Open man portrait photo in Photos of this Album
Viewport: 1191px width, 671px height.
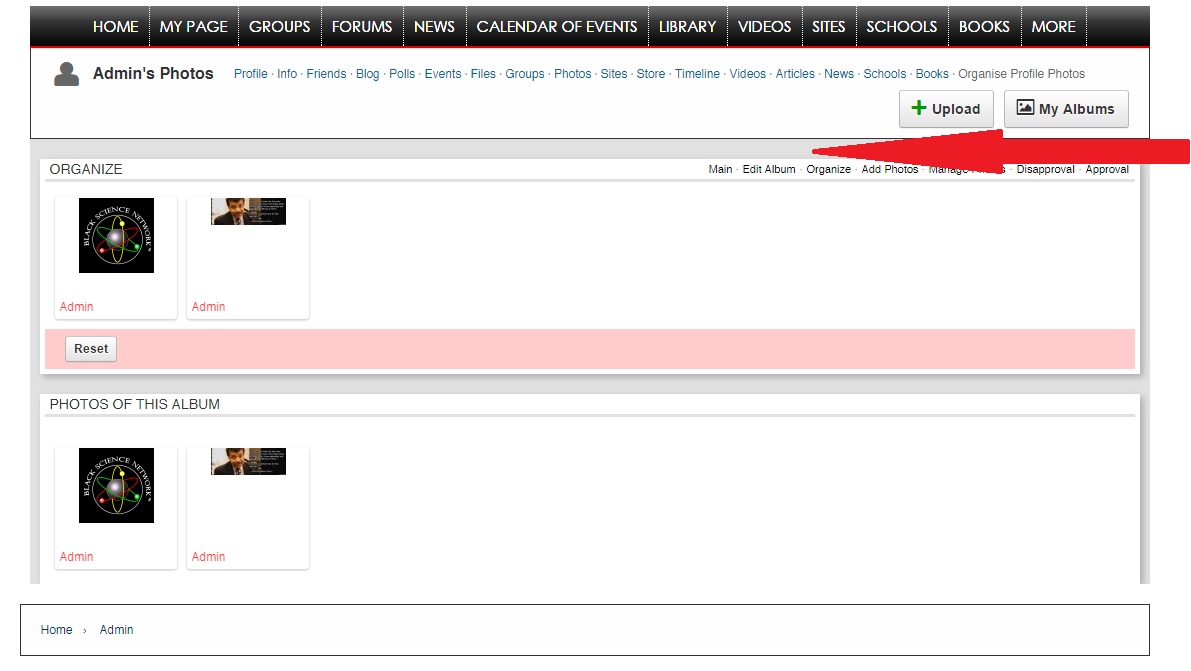(248, 461)
